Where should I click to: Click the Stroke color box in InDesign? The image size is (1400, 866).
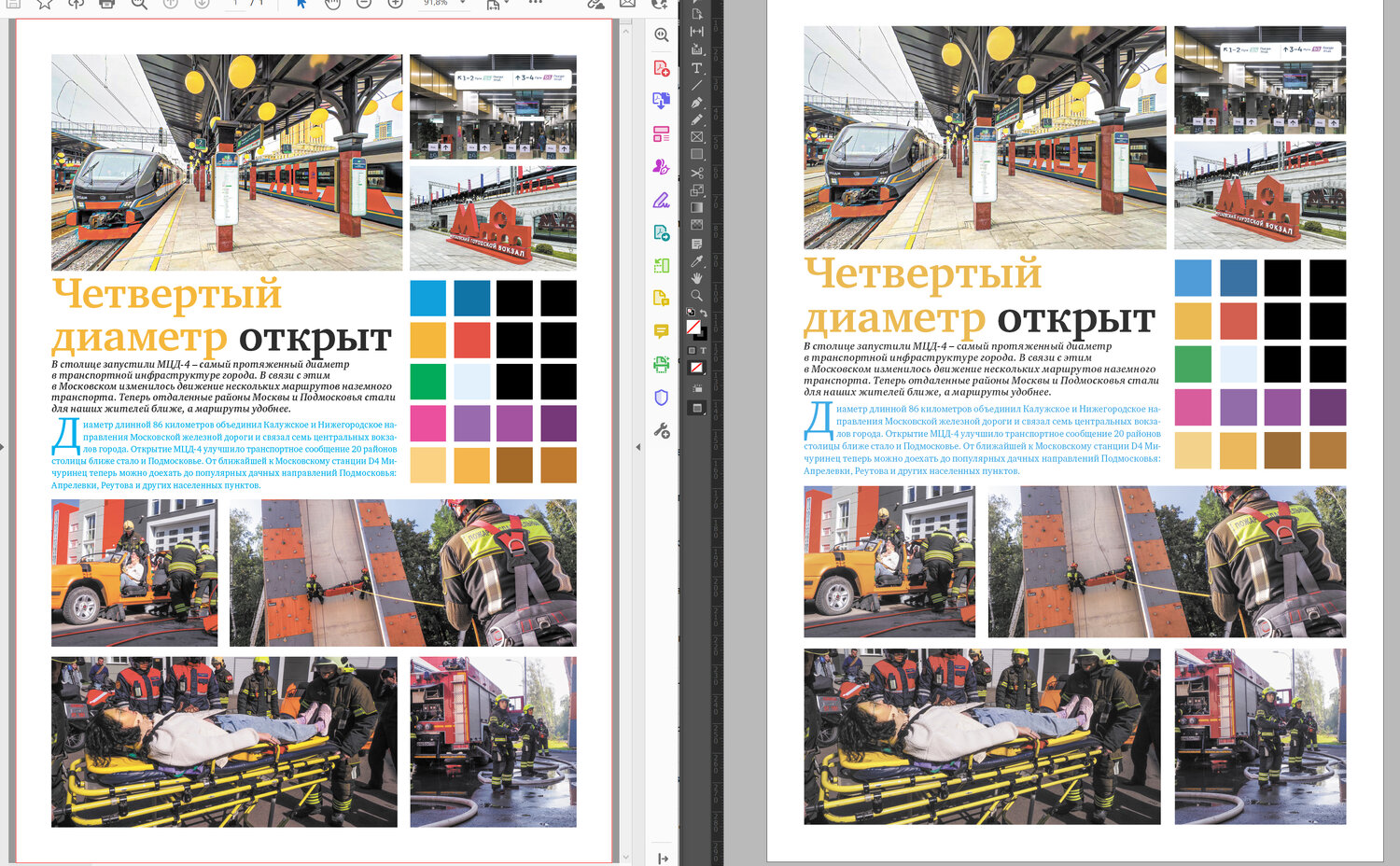[x=701, y=333]
